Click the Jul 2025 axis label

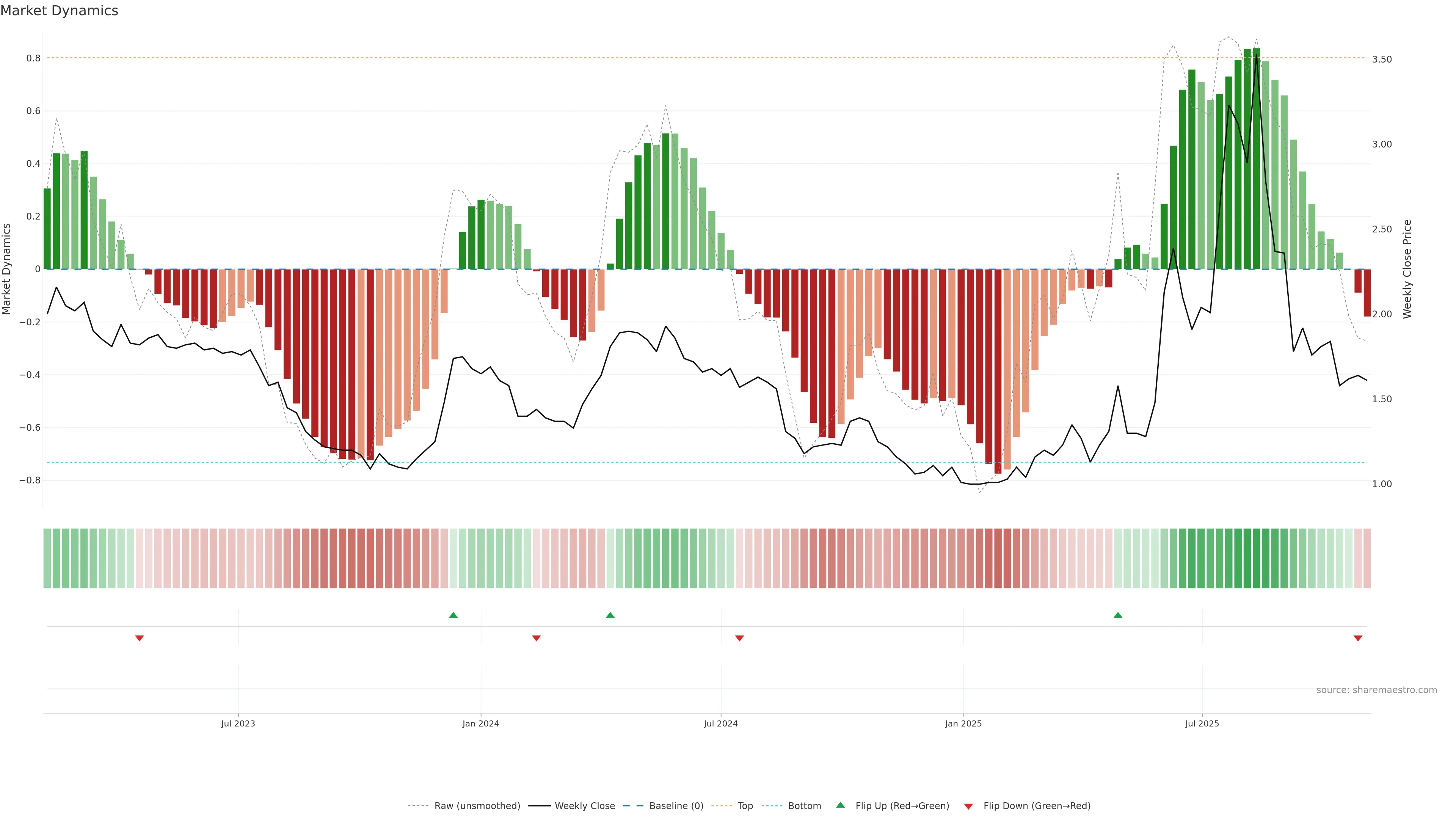click(1202, 723)
